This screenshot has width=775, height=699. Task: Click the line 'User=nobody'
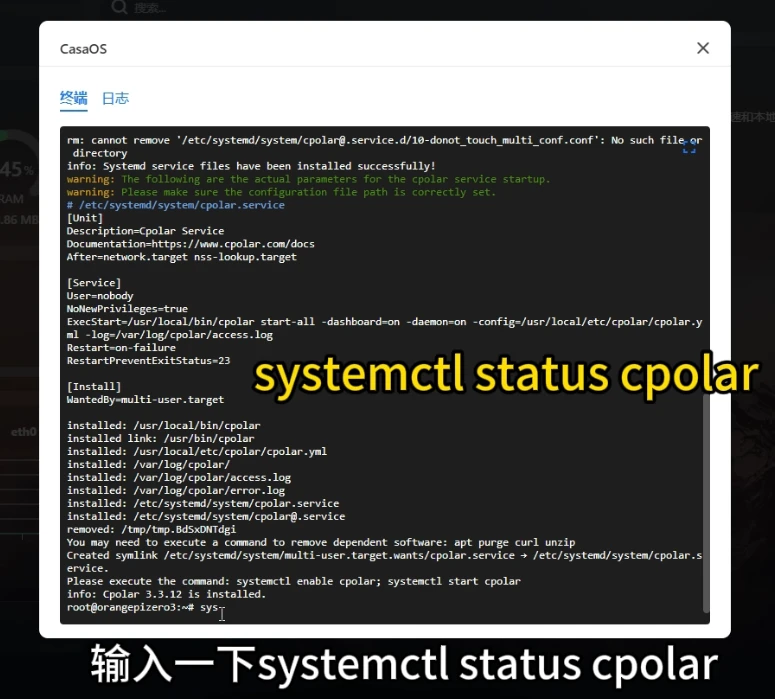coord(100,296)
